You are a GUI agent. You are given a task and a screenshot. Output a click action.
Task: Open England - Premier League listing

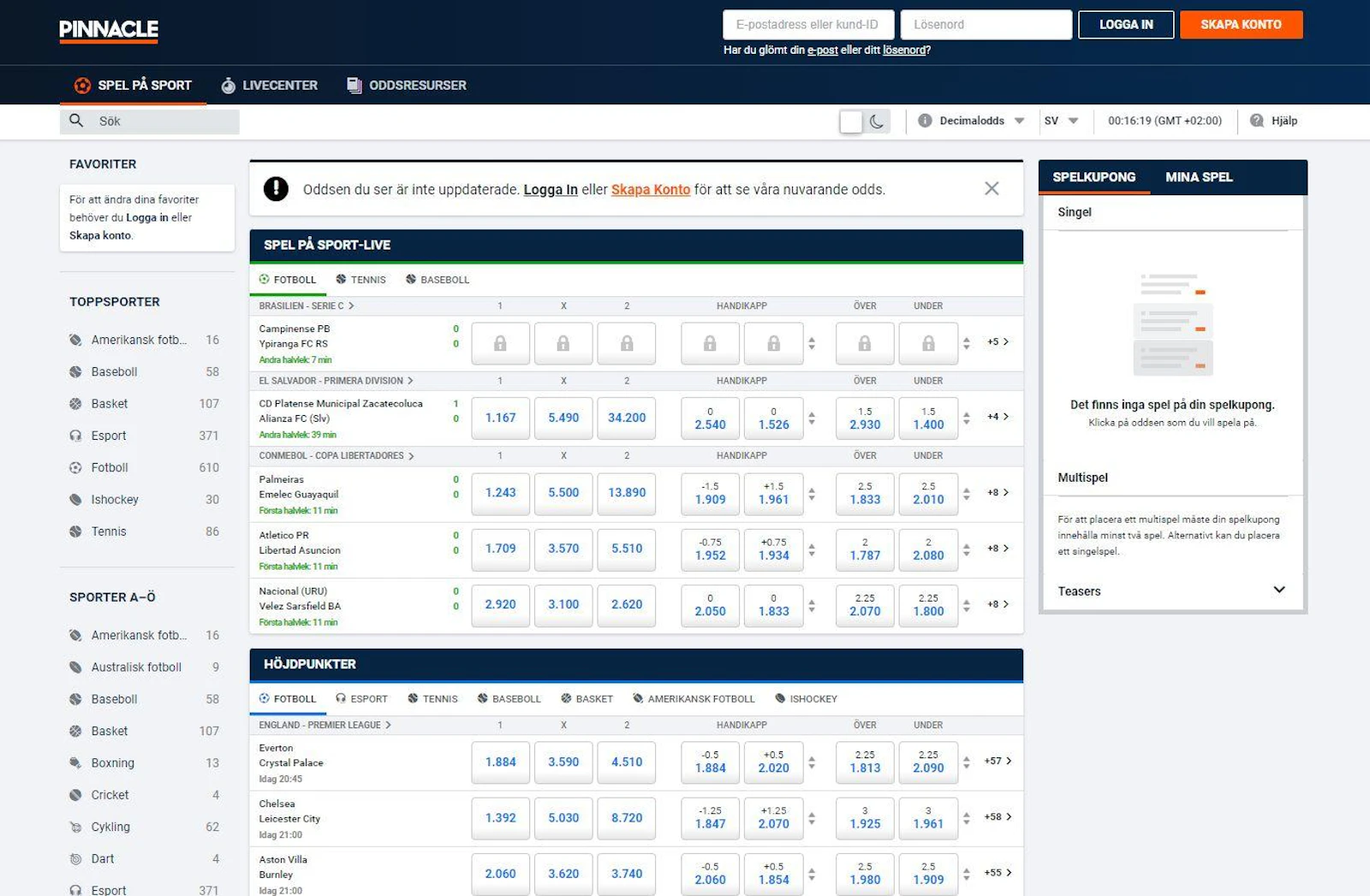click(325, 725)
